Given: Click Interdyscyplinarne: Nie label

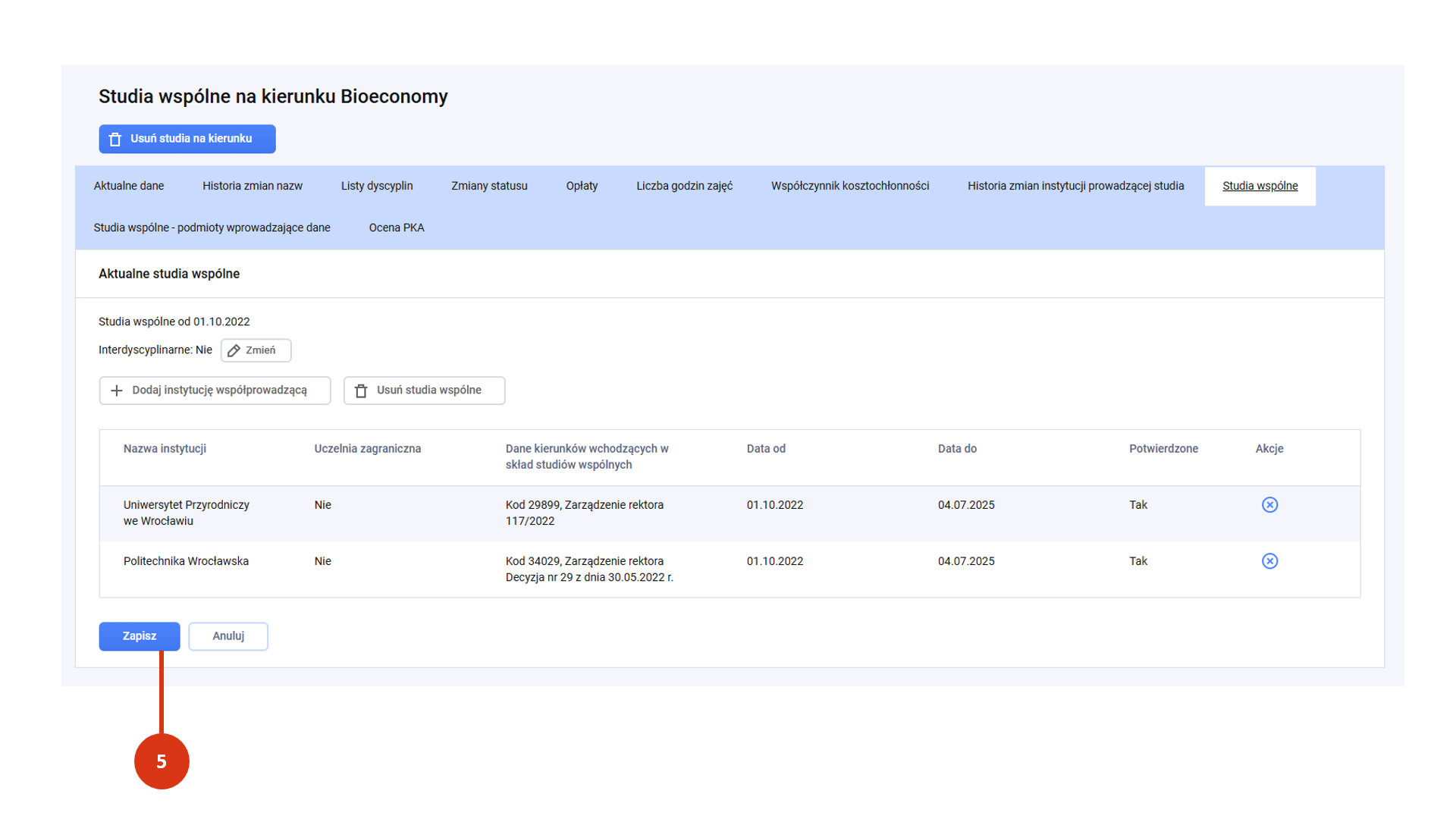Looking at the screenshot, I should point(155,350).
